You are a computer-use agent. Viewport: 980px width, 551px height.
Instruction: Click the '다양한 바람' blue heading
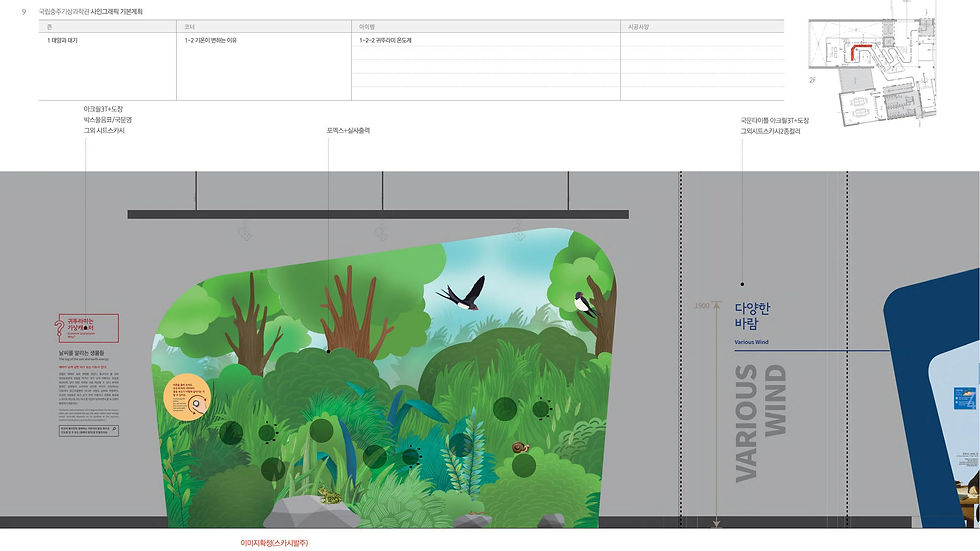[x=752, y=316]
